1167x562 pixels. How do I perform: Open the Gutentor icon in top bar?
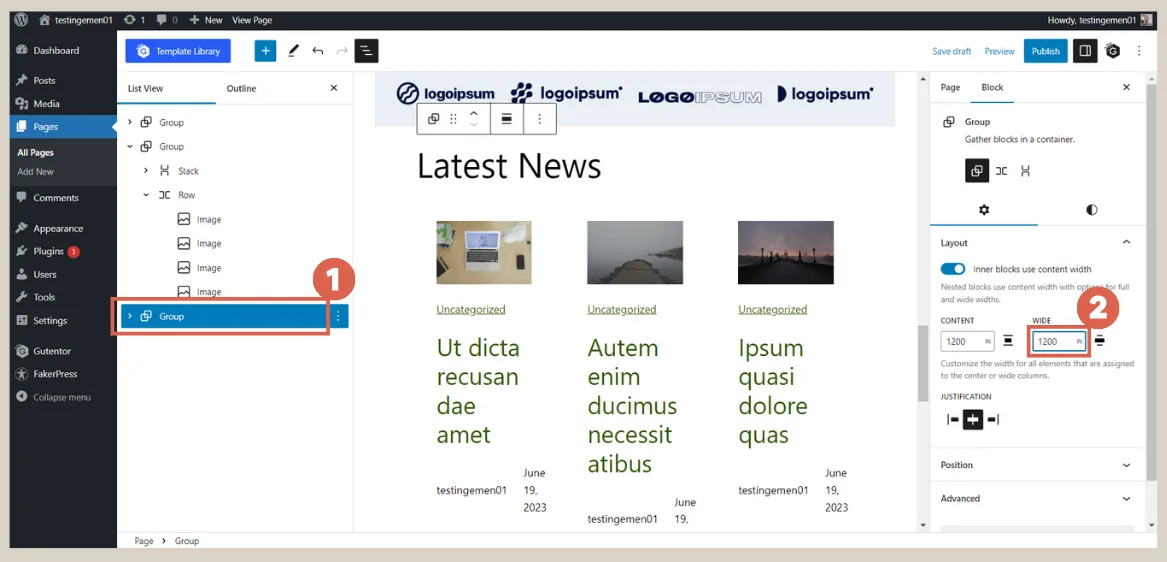coord(1112,51)
